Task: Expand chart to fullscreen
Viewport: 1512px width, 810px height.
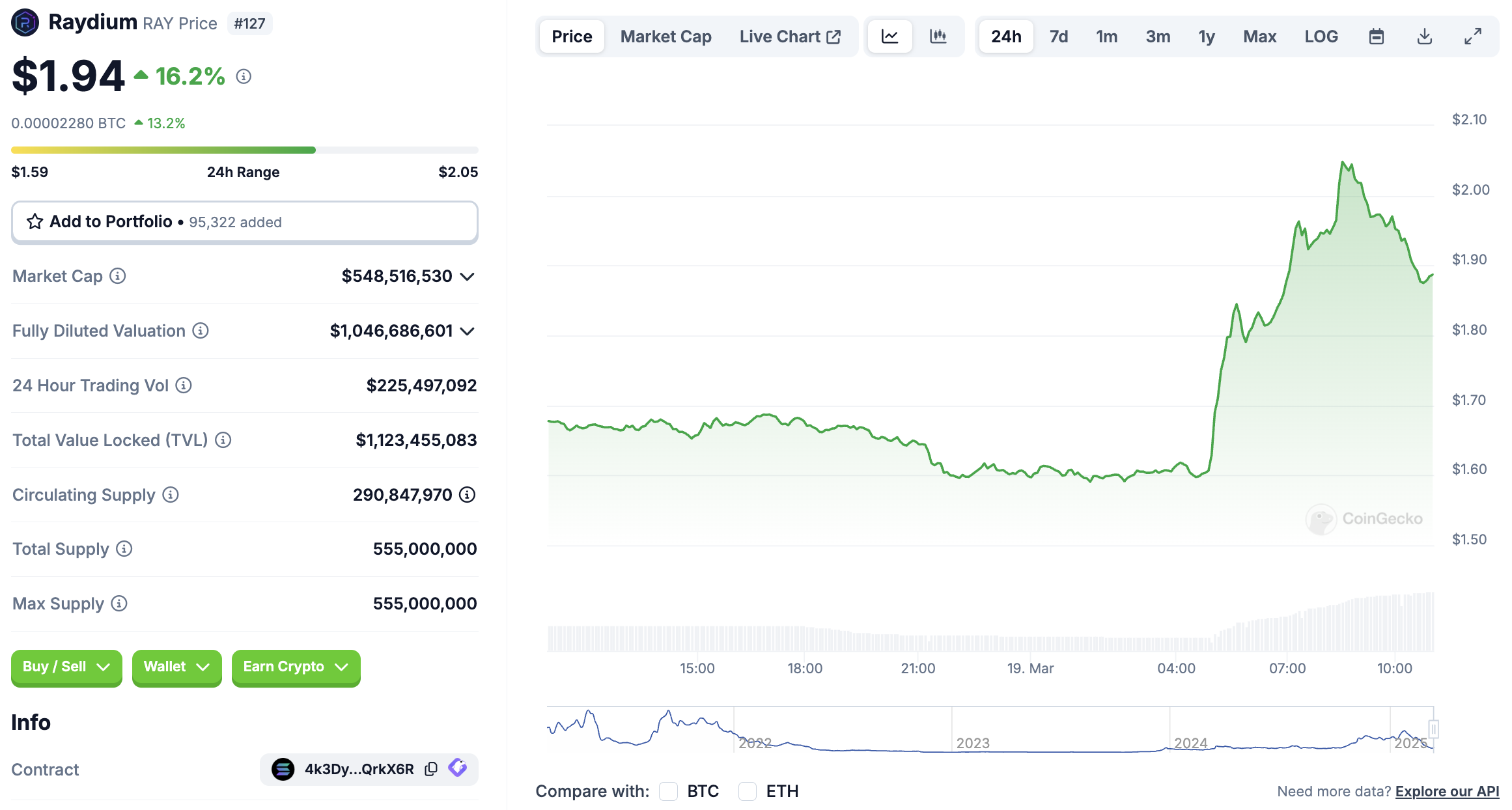Action: pyautogui.click(x=1472, y=36)
